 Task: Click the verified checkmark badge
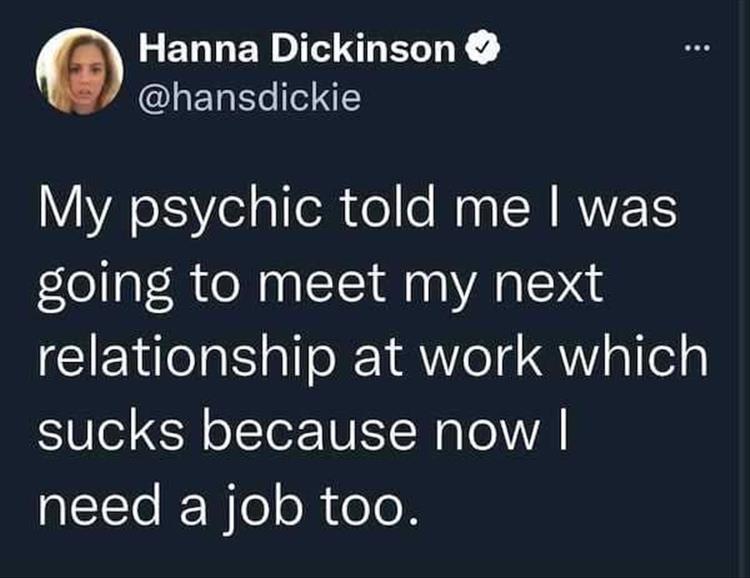pyautogui.click(x=480, y=48)
